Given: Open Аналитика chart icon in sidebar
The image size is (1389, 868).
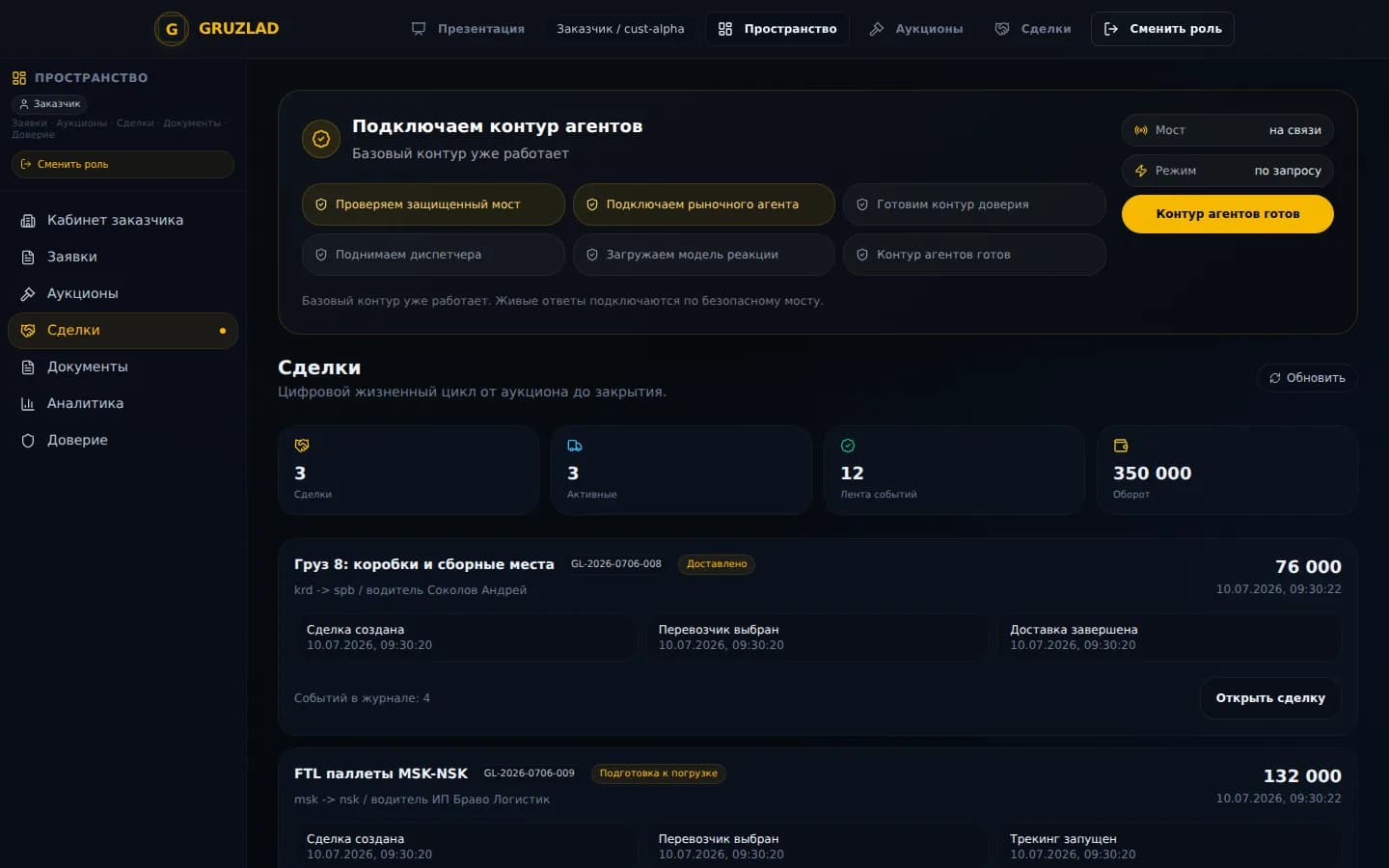Looking at the screenshot, I should (x=28, y=403).
